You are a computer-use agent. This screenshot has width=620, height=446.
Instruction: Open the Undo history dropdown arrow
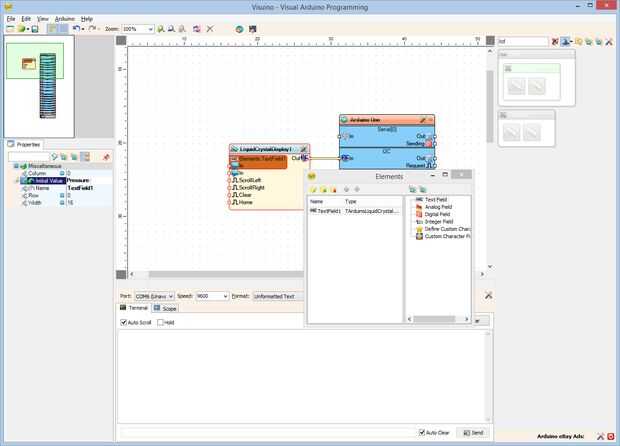83,29
